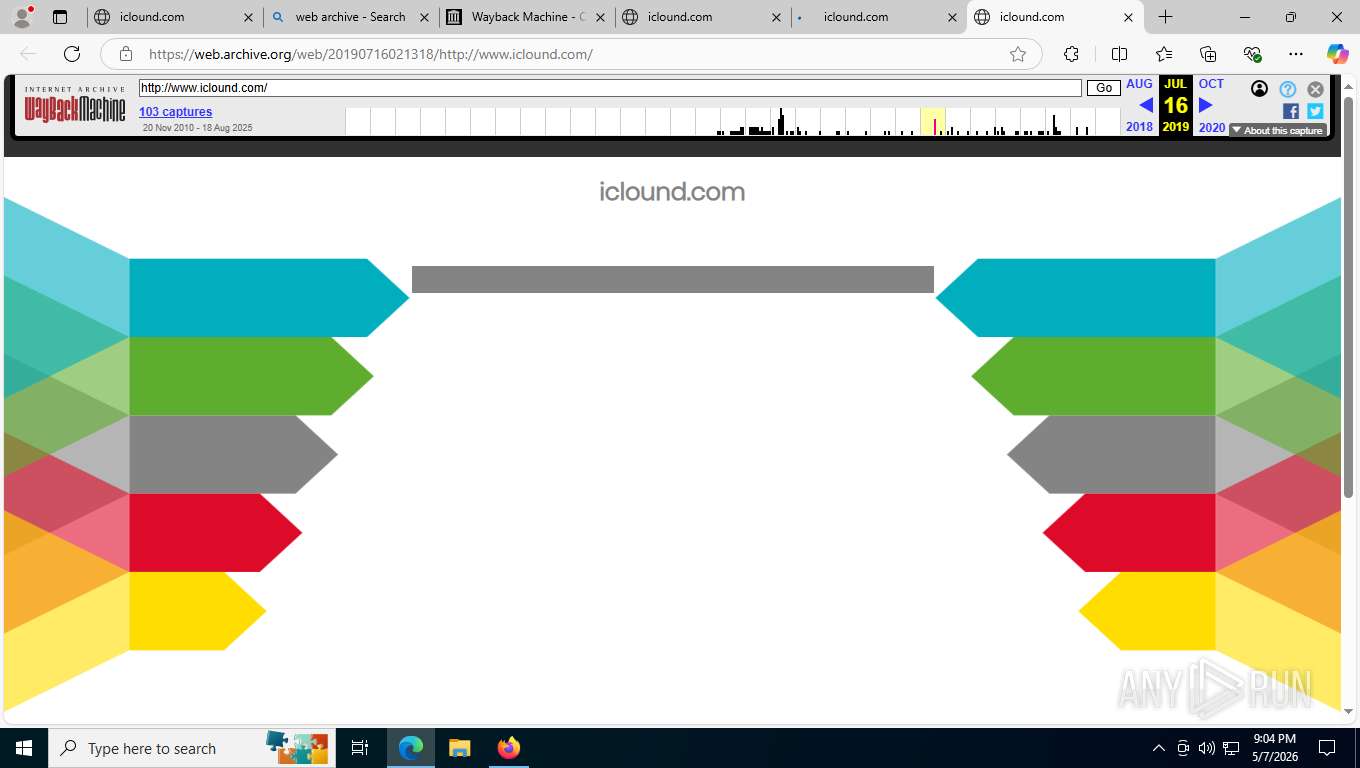Image resolution: width=1360 pixels, height=768 pixels.
Task: Click the Wayback Go button
Action: 1104,88
